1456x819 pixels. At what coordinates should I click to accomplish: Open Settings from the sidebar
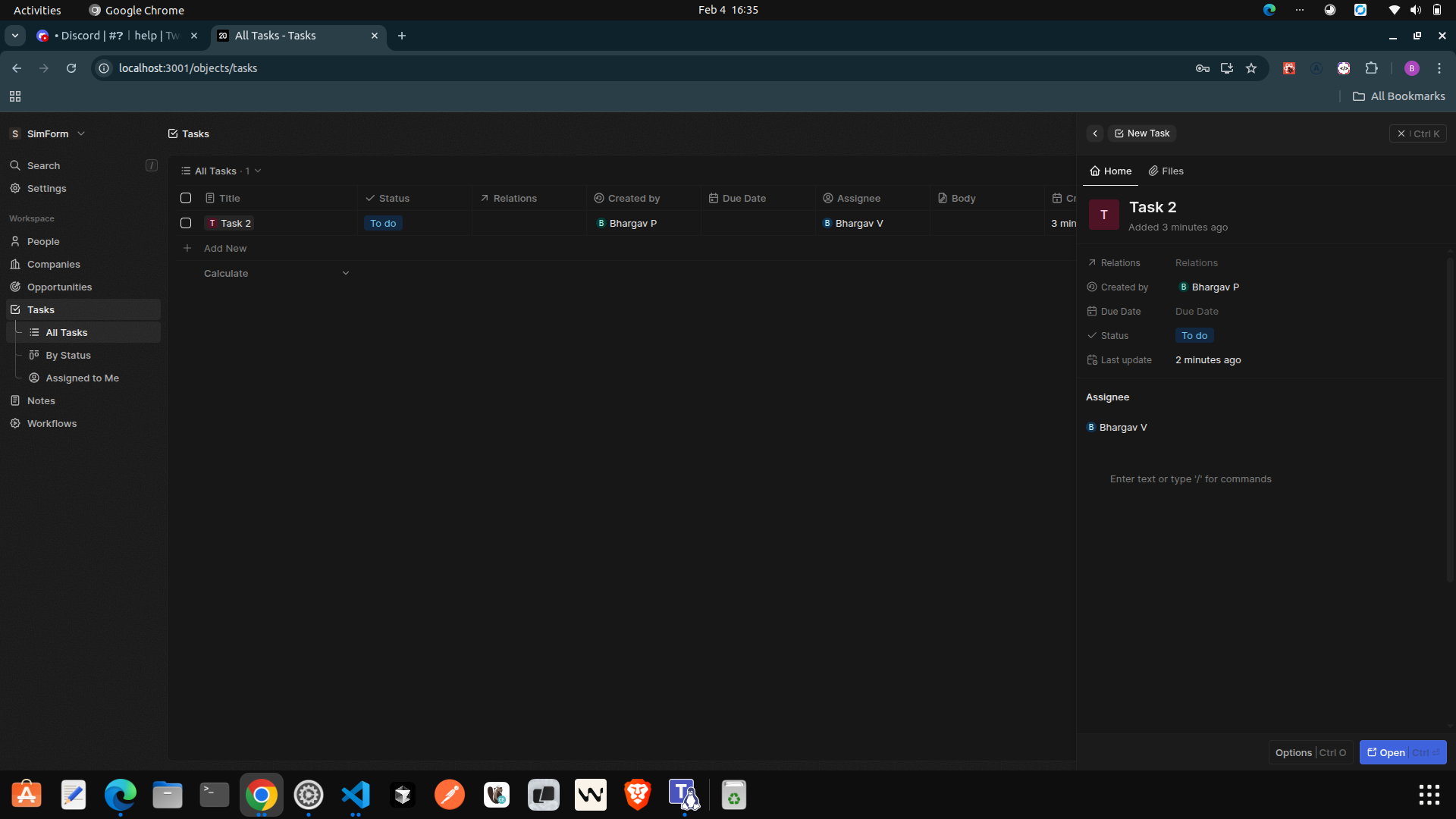pos(46,188)
